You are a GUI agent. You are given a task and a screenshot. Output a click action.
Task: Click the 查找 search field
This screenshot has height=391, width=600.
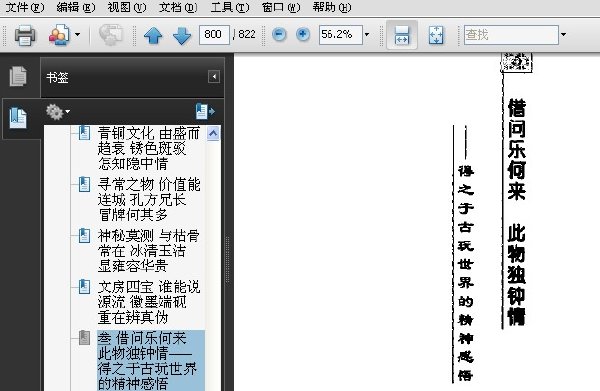(x=511, y=35)
